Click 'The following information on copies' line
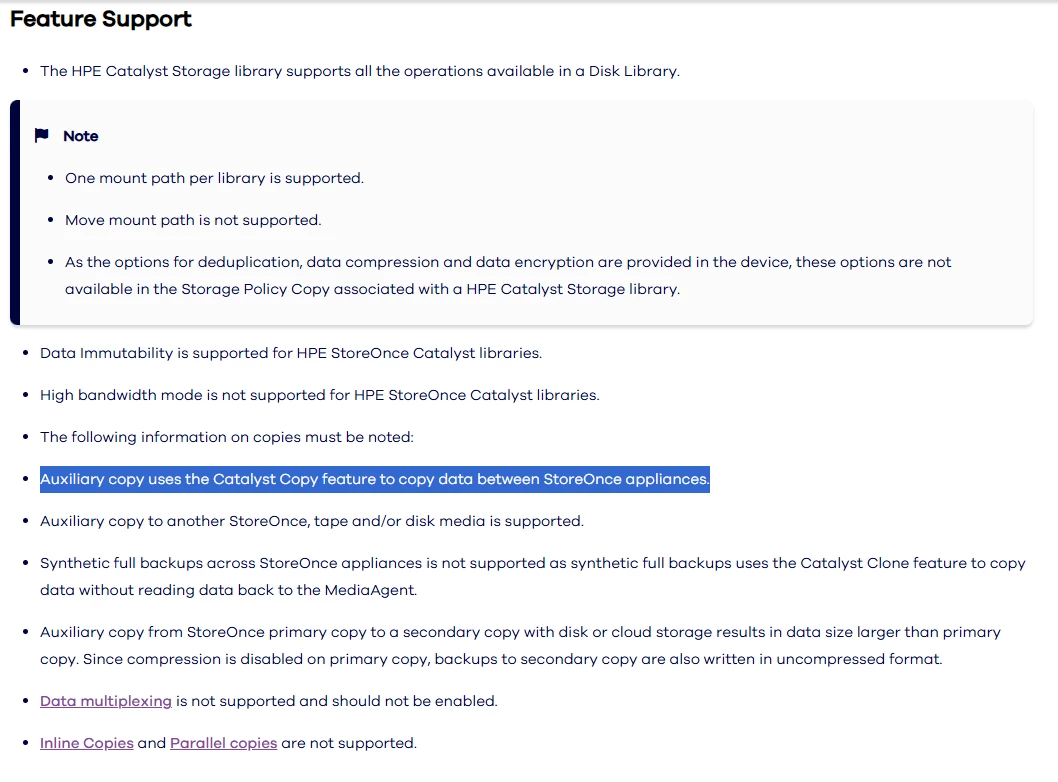This screenshot has width=1058, height=782. pyautogui.click(x=227, y=437)
